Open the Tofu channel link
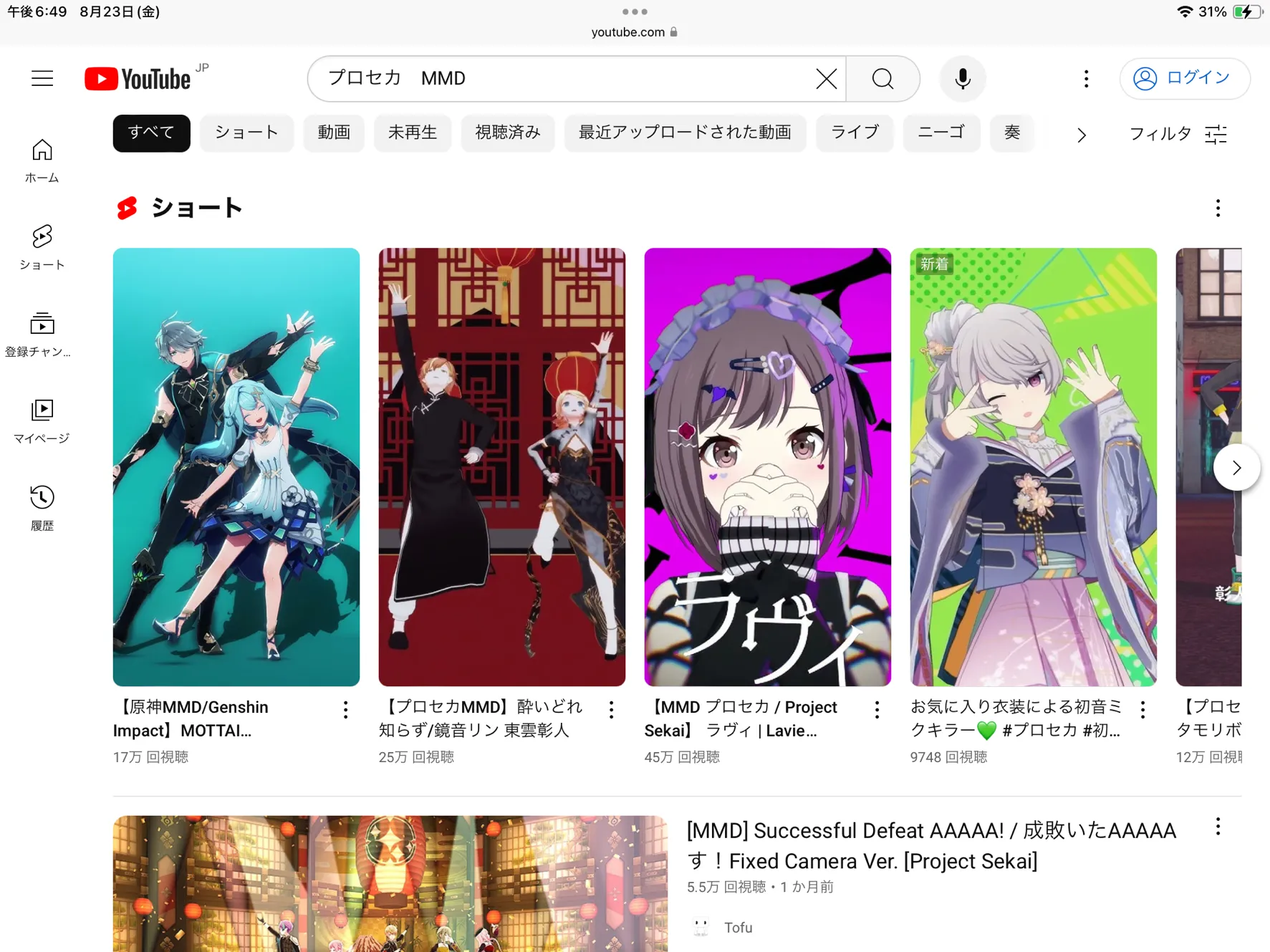 [738, 928]
